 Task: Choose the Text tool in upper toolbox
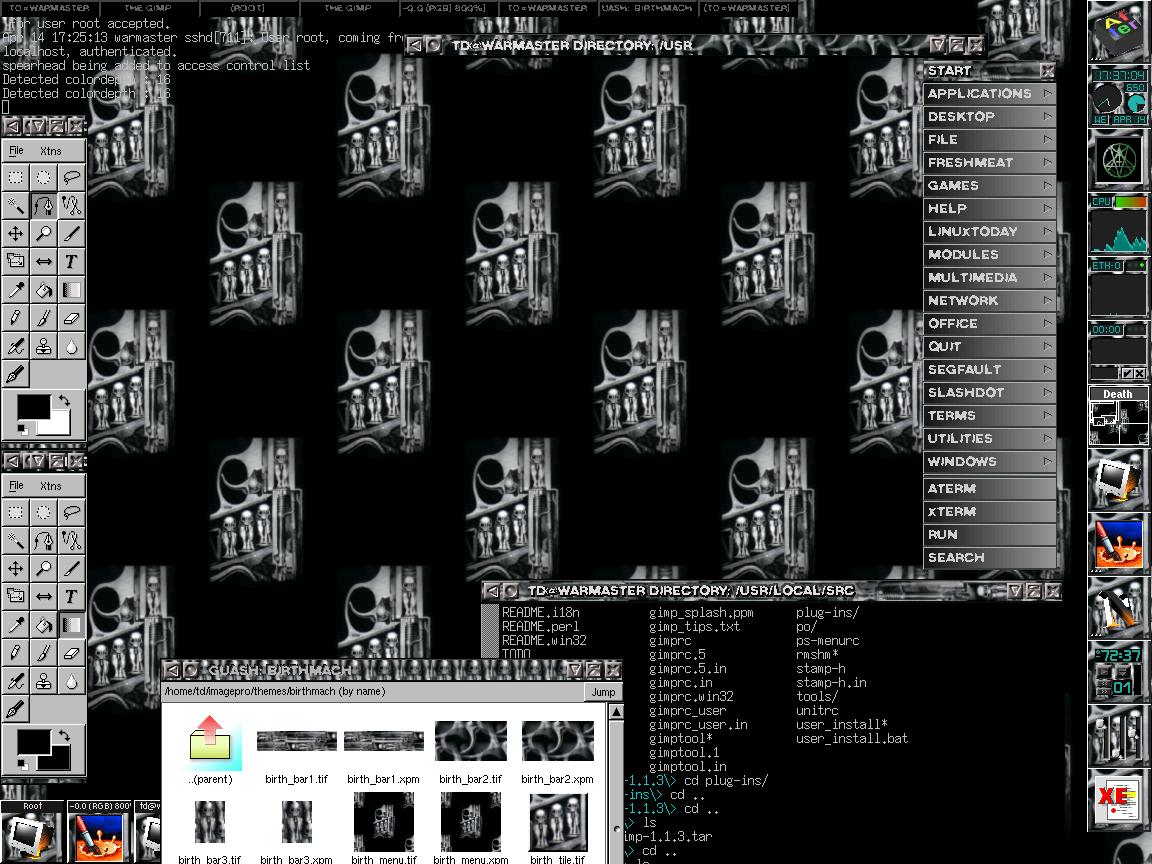pyautogui.click(x=71, y=262)
